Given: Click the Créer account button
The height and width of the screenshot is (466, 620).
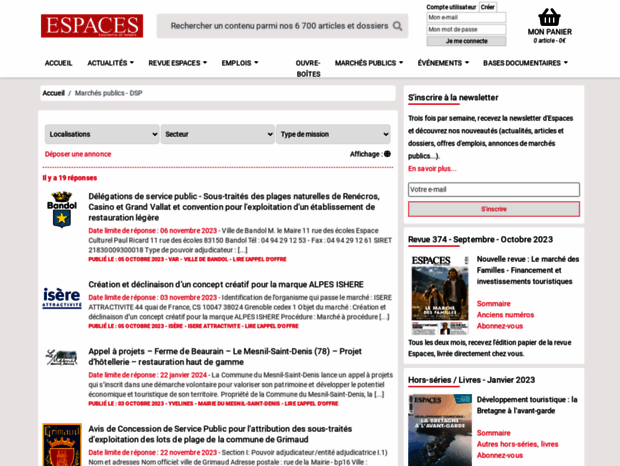Looking at the screenshot, I should pos(488,7).
